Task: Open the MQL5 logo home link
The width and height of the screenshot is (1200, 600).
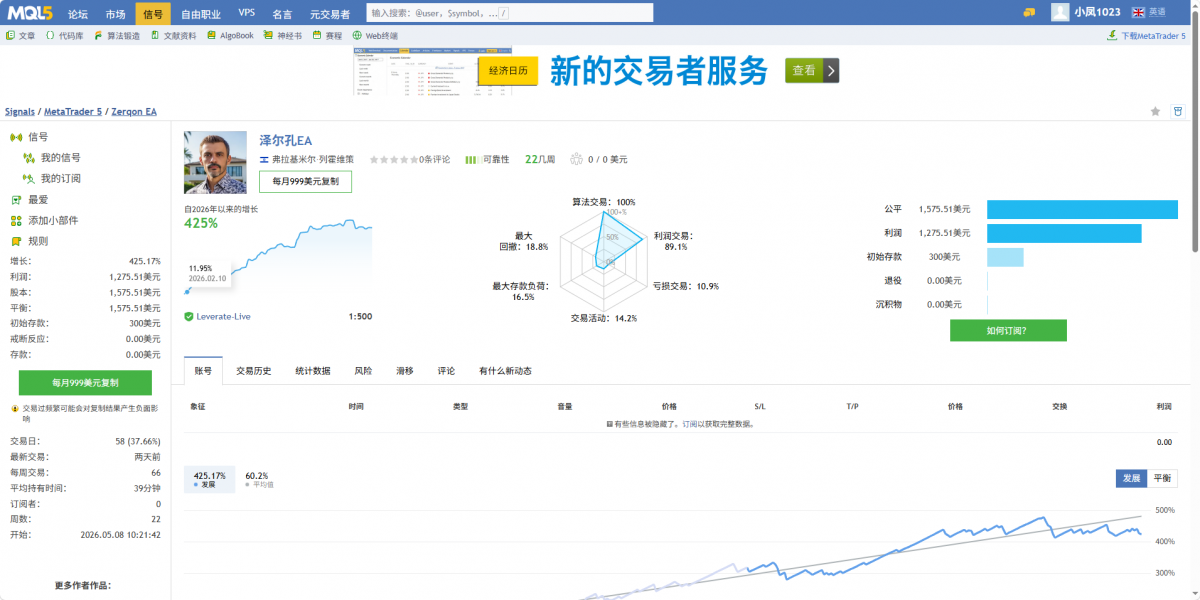Action: tap(31, 12)
